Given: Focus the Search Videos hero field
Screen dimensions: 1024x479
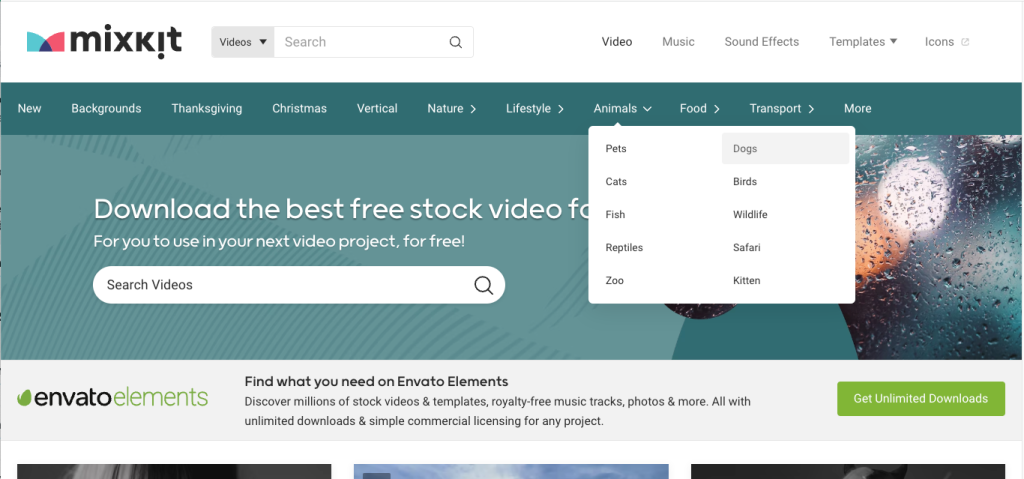Looking at the screenshot, I should [x=280, y=285].
